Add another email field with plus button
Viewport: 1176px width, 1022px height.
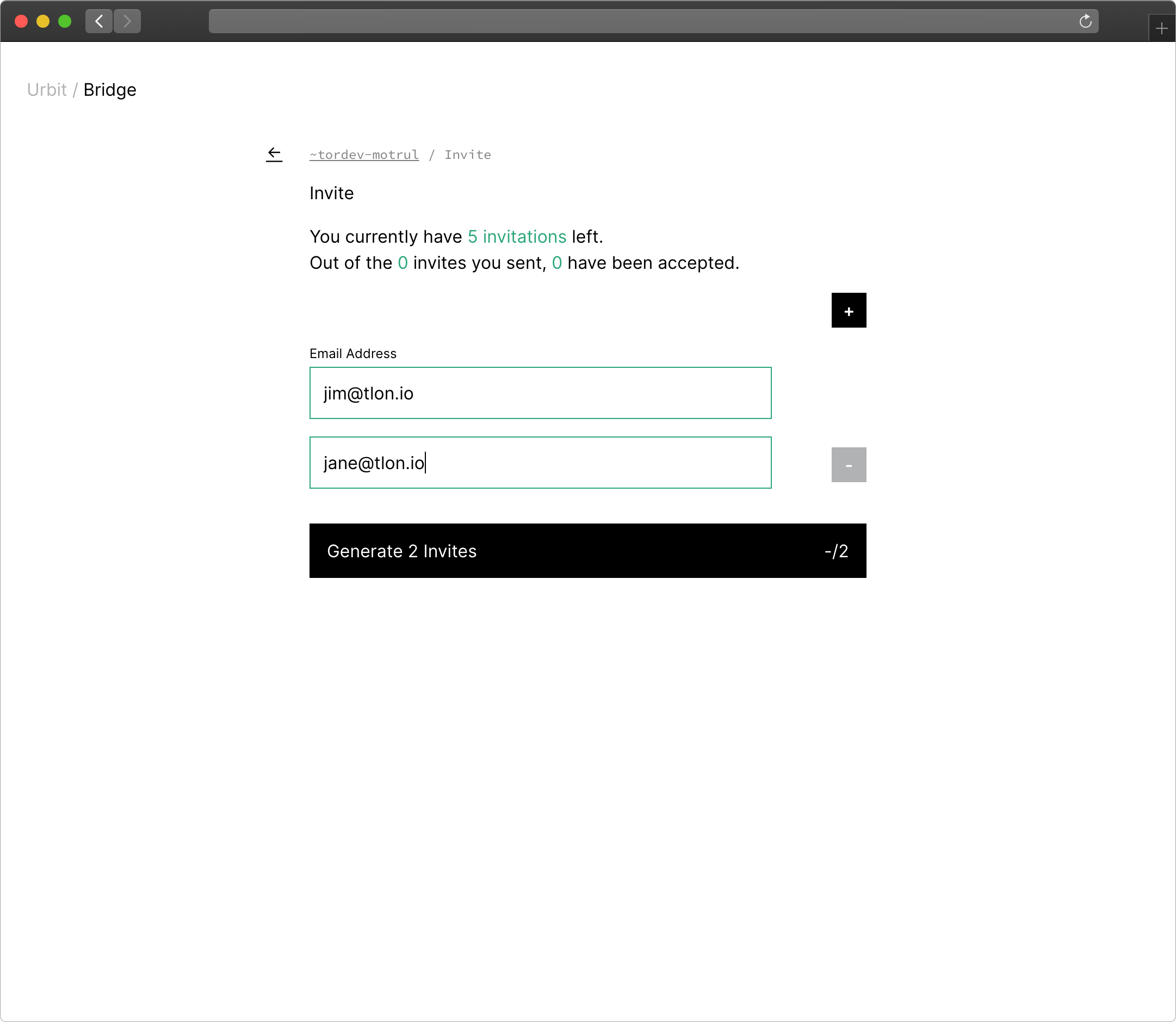tap(848, 310)
